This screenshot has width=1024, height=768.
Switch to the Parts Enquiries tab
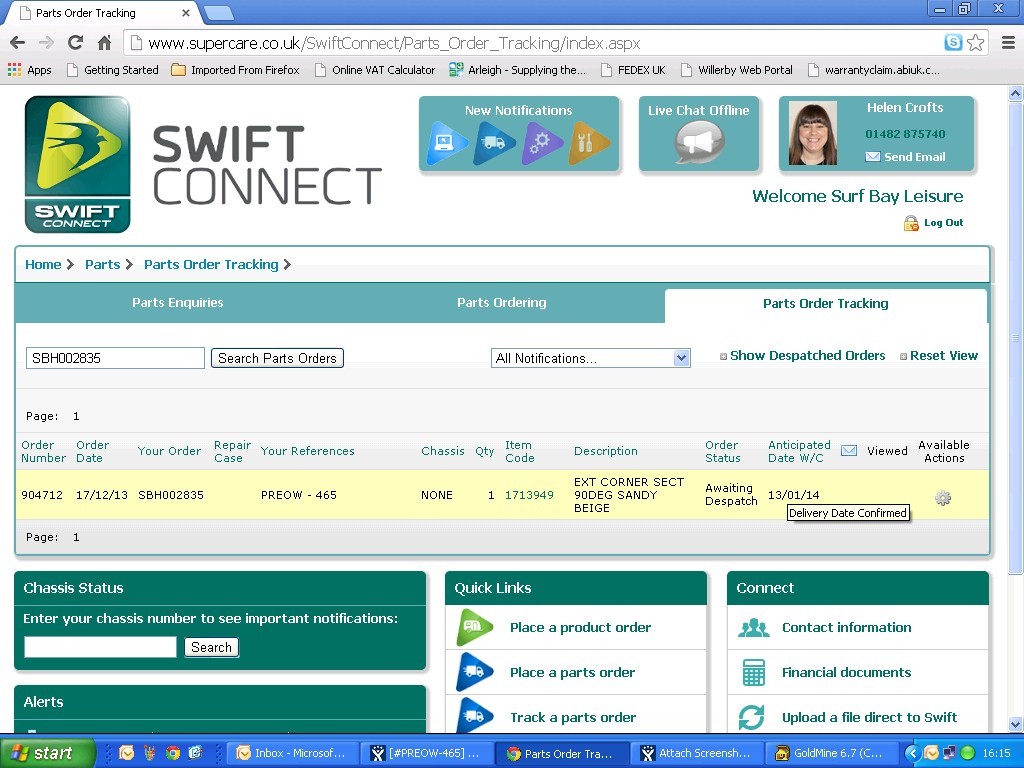[178, 303]
